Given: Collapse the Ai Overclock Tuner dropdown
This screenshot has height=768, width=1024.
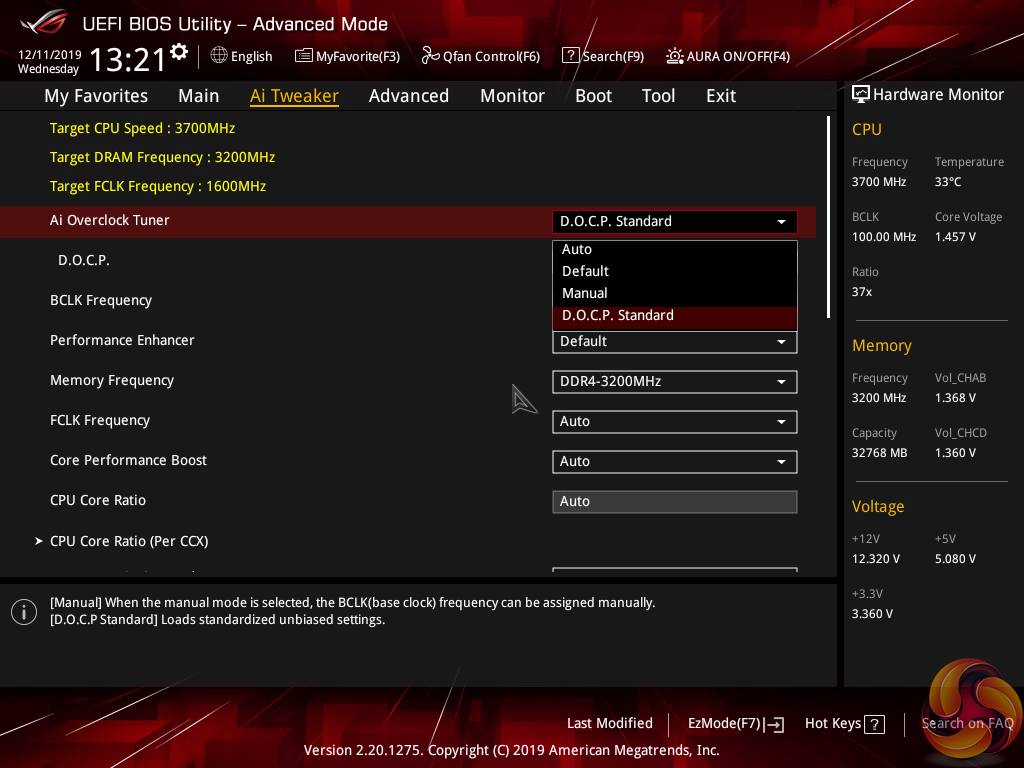Looking at the screenshot, I should click(x=675, y=221).
